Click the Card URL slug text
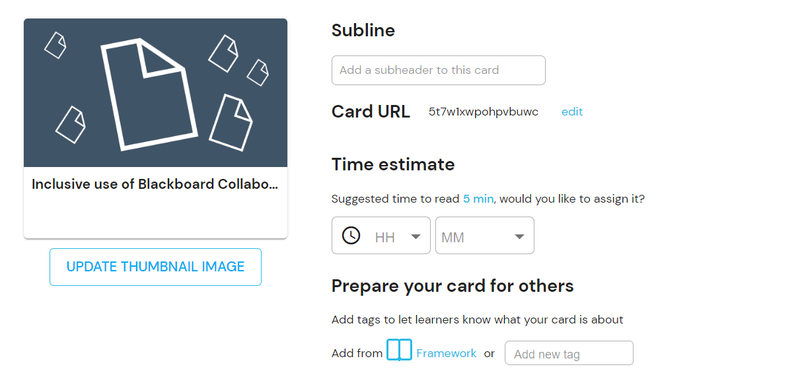Image resolution: width=800 pixels, height=375 pixels. tap(483, 112)
